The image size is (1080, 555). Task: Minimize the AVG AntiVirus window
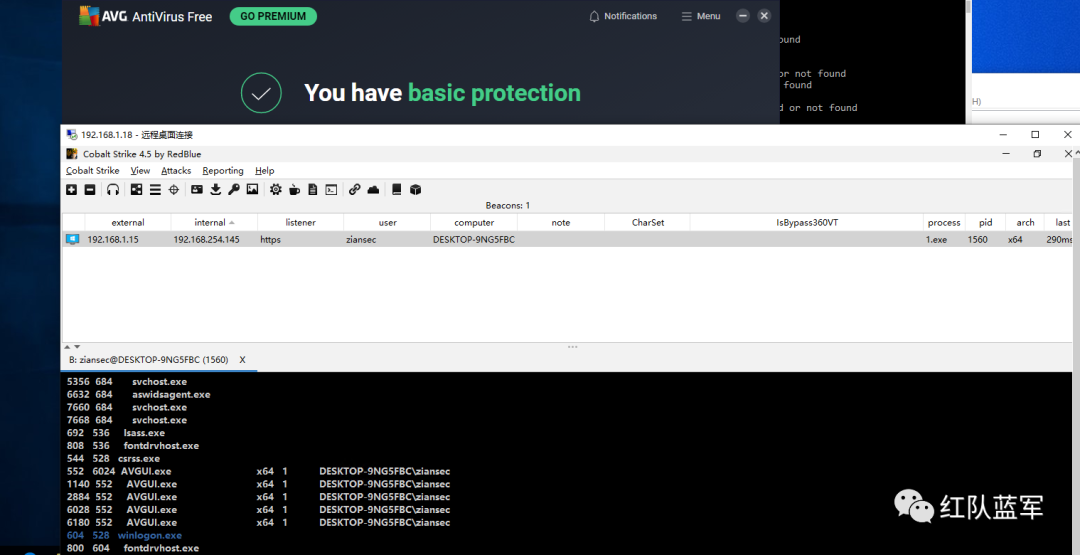coord(742,16)
